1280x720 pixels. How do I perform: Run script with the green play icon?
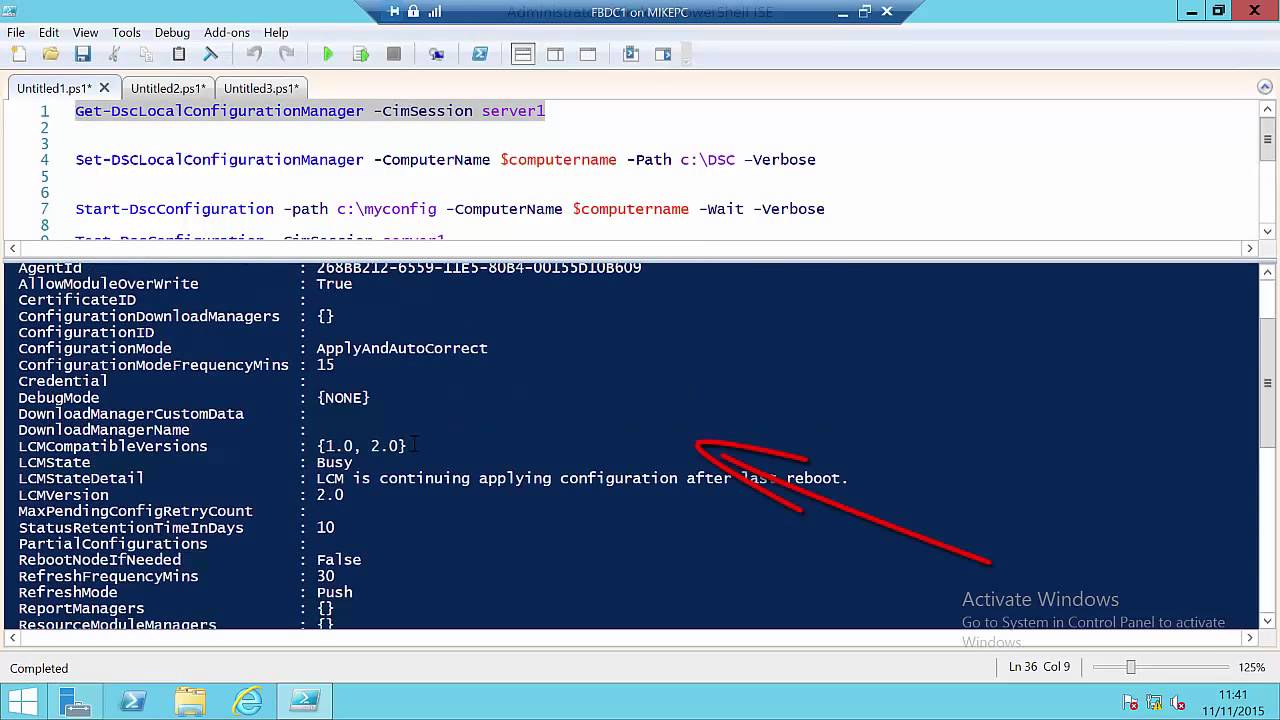point(328,54)
